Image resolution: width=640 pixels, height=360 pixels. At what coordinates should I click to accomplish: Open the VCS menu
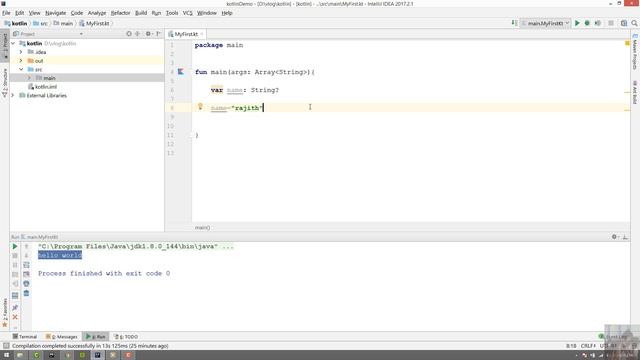pos(187,13)
